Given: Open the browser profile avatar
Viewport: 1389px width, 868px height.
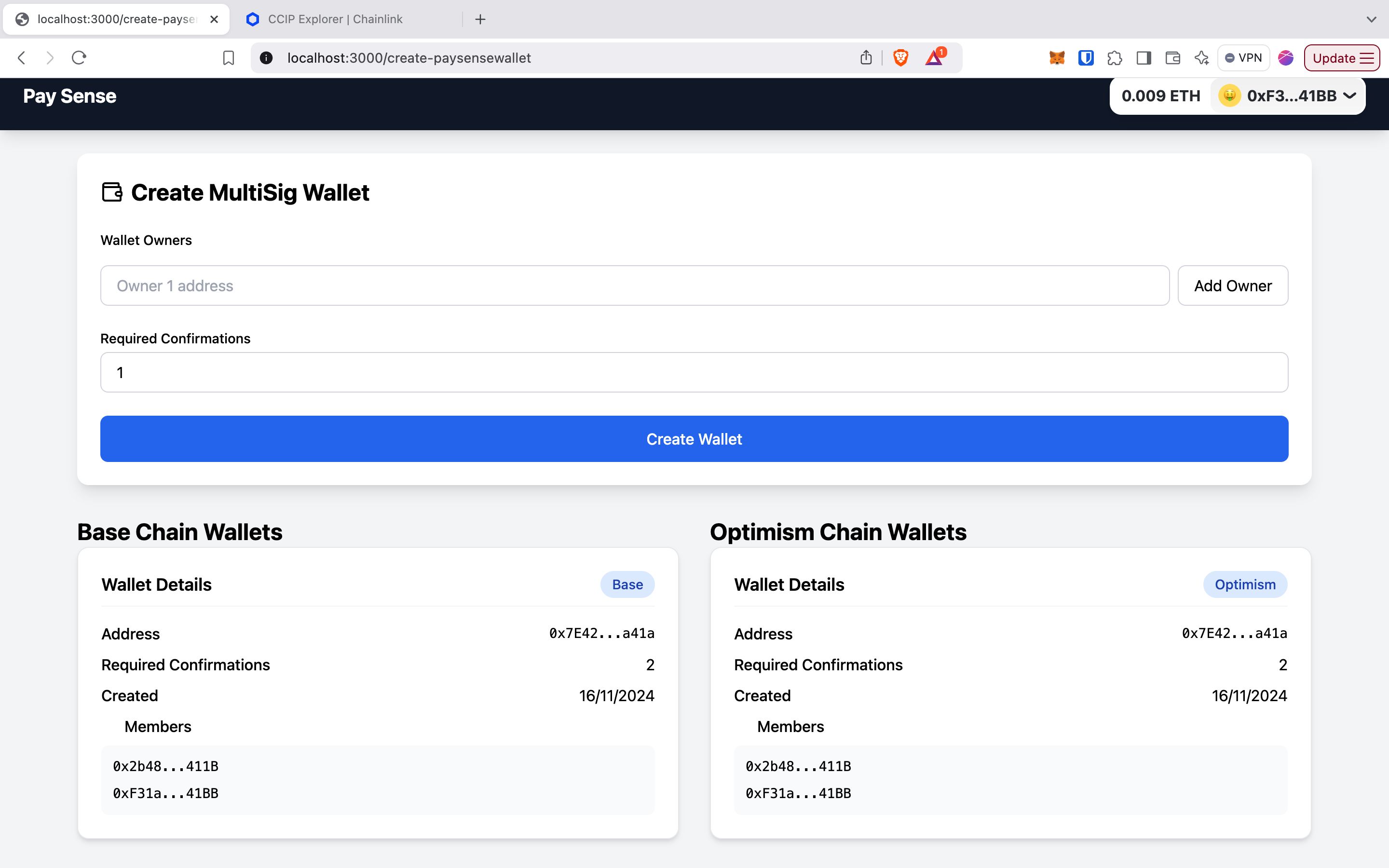Looking at the screenshot, I should coord(1286,58).
